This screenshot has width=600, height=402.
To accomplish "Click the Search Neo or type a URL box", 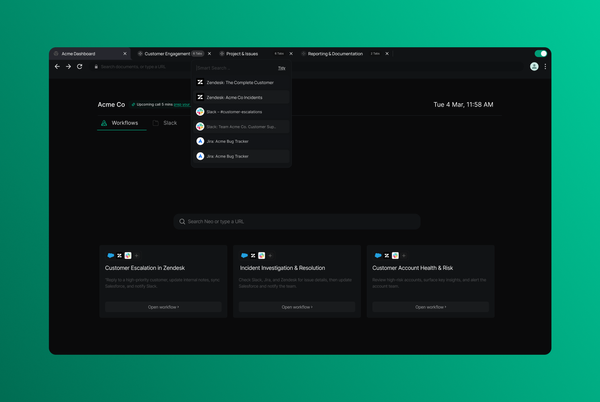I will coord(297,221).
